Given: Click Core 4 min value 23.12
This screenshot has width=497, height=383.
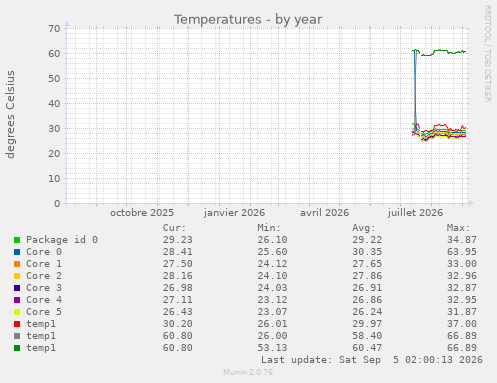Looking at the screenshot, I should (x=272, y=300).
